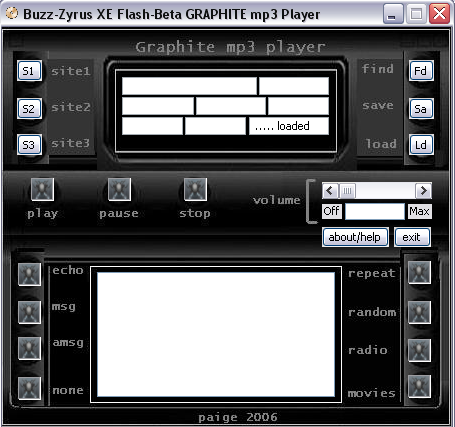The height and width of the screenshot is (427, 455).
Task: Toggle the repeat spider icon
Action: pos(419,273)
